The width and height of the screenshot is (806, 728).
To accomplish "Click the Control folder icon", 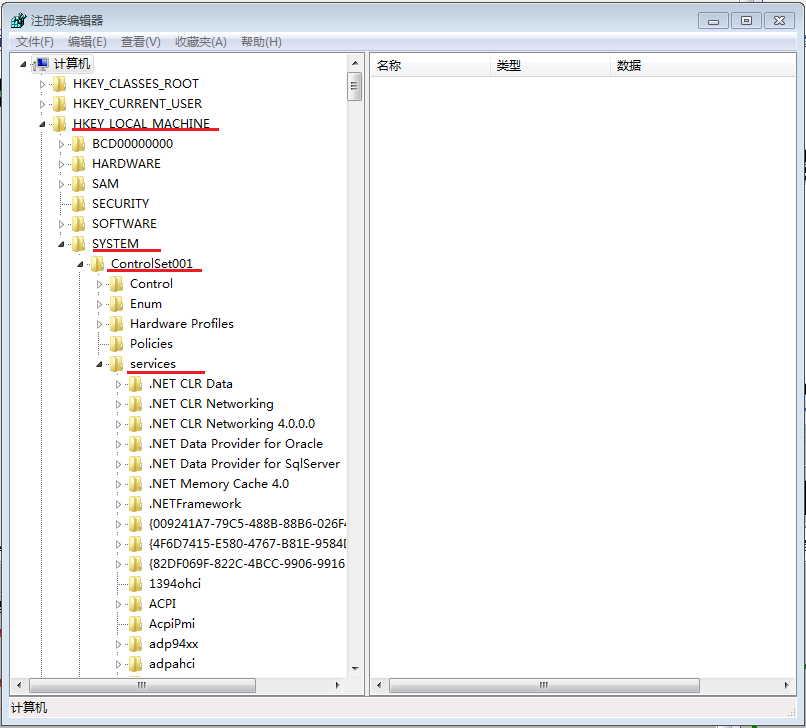I will [117, 284].
